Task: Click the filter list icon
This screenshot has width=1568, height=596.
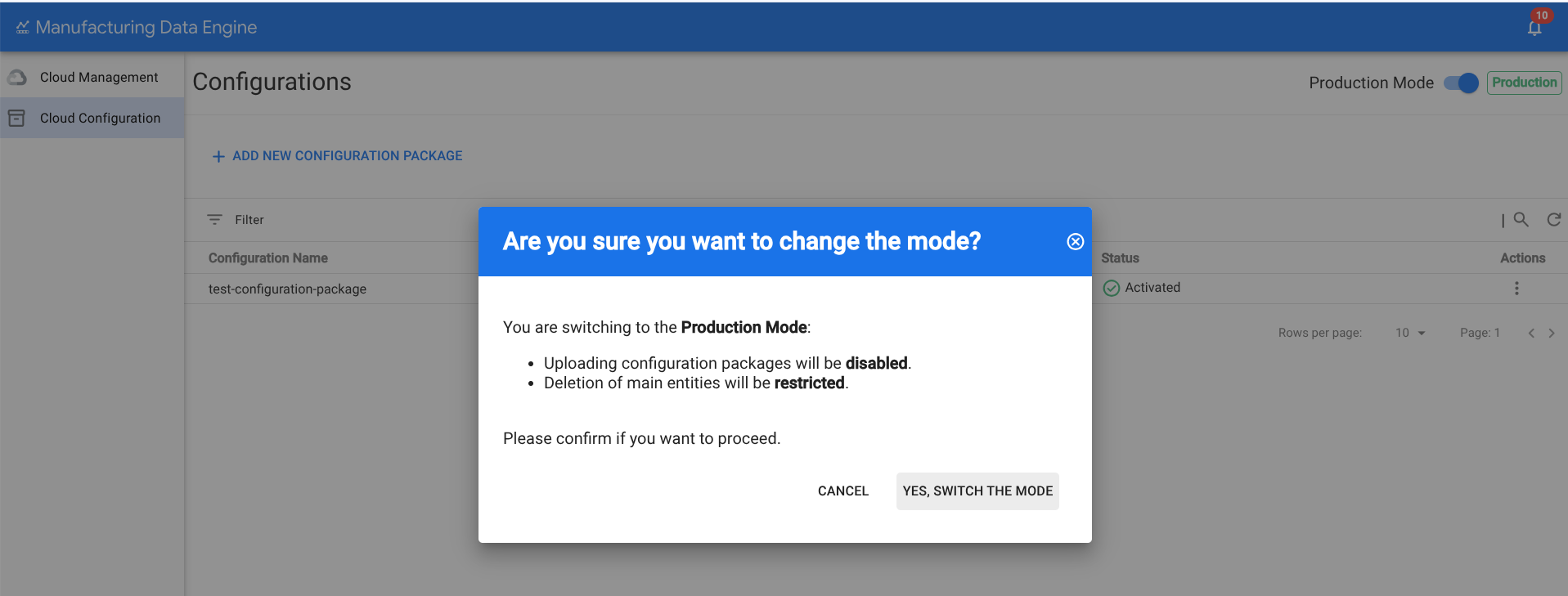Action: 214,219
